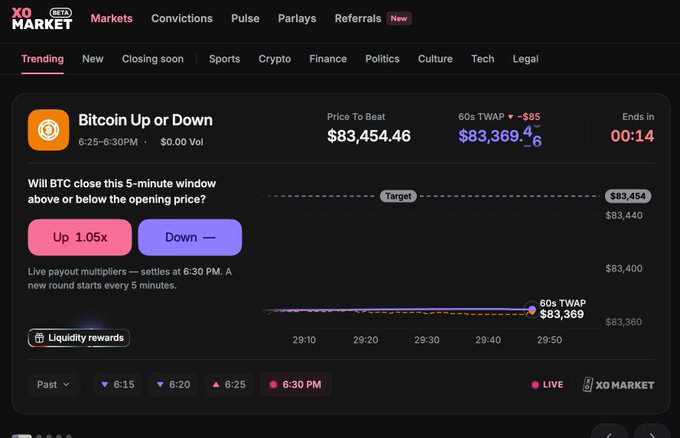Viewport: 680px width, 438px height.
Task: Filter by Closing soon
Action: (153, 59)
